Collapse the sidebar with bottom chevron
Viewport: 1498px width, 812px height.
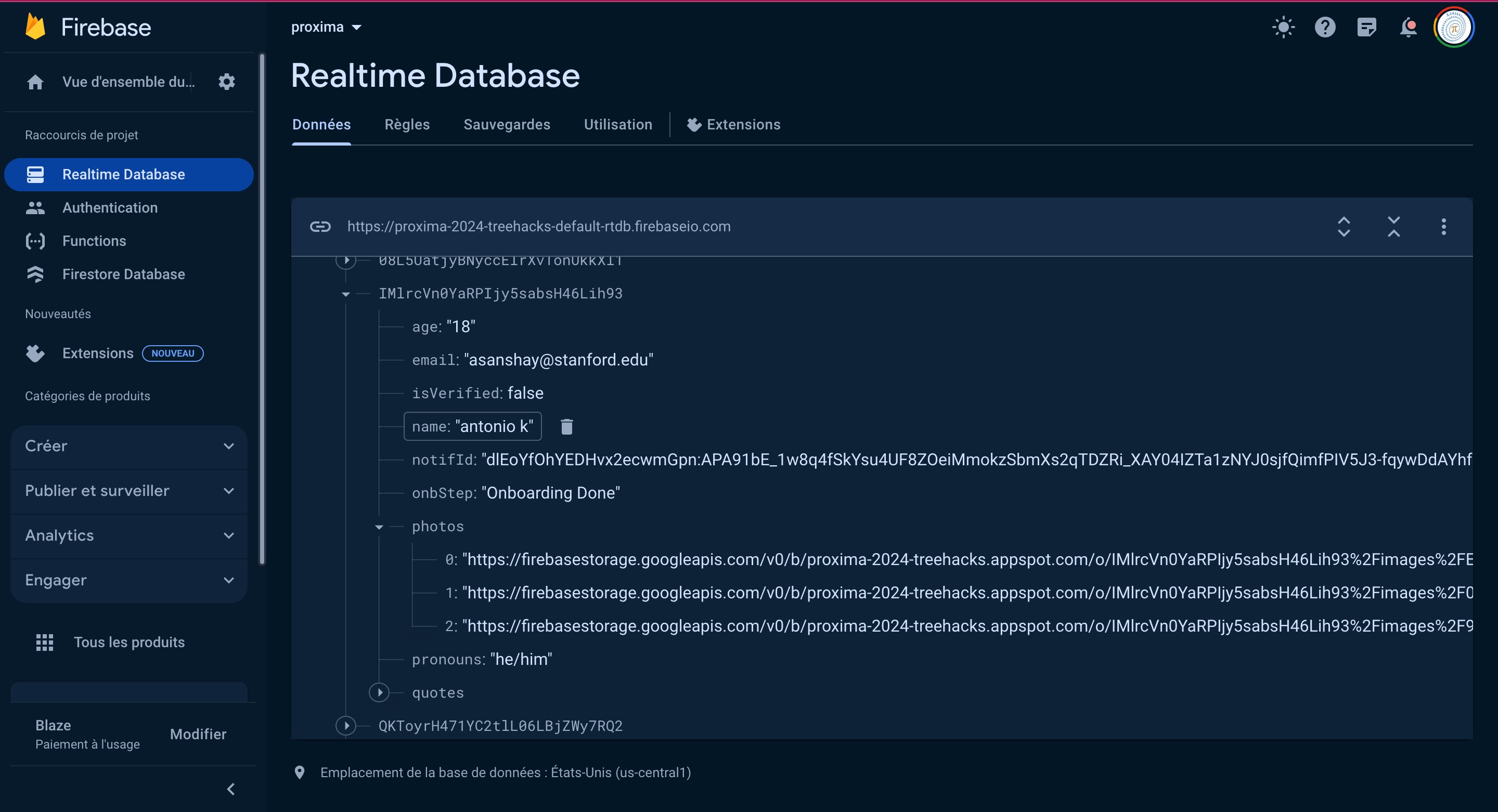231,789
